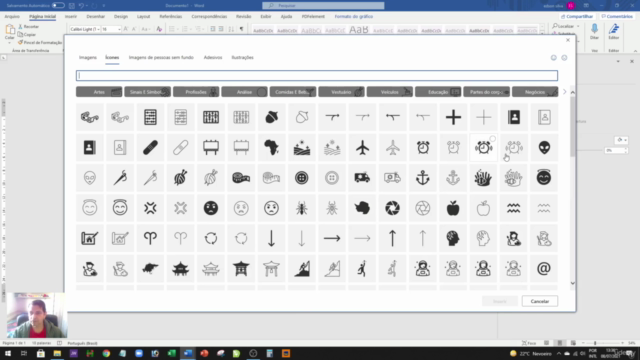
Task: Select the filled yarn ball icon
Action: point(180,178)
